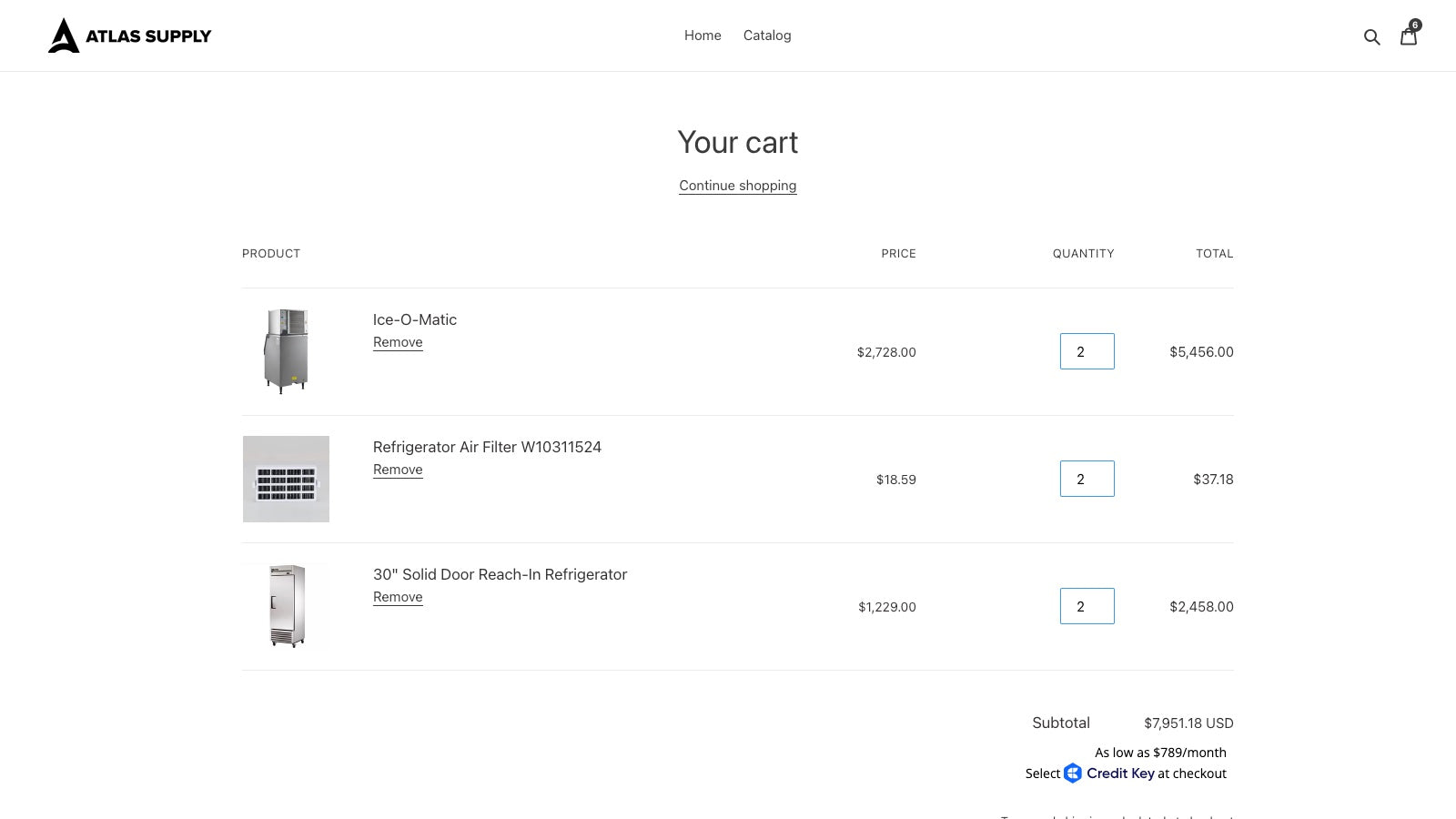Screen dimensions: 1456x819
Task: Click the air filter product thumbnail
Action: (286, 479)
